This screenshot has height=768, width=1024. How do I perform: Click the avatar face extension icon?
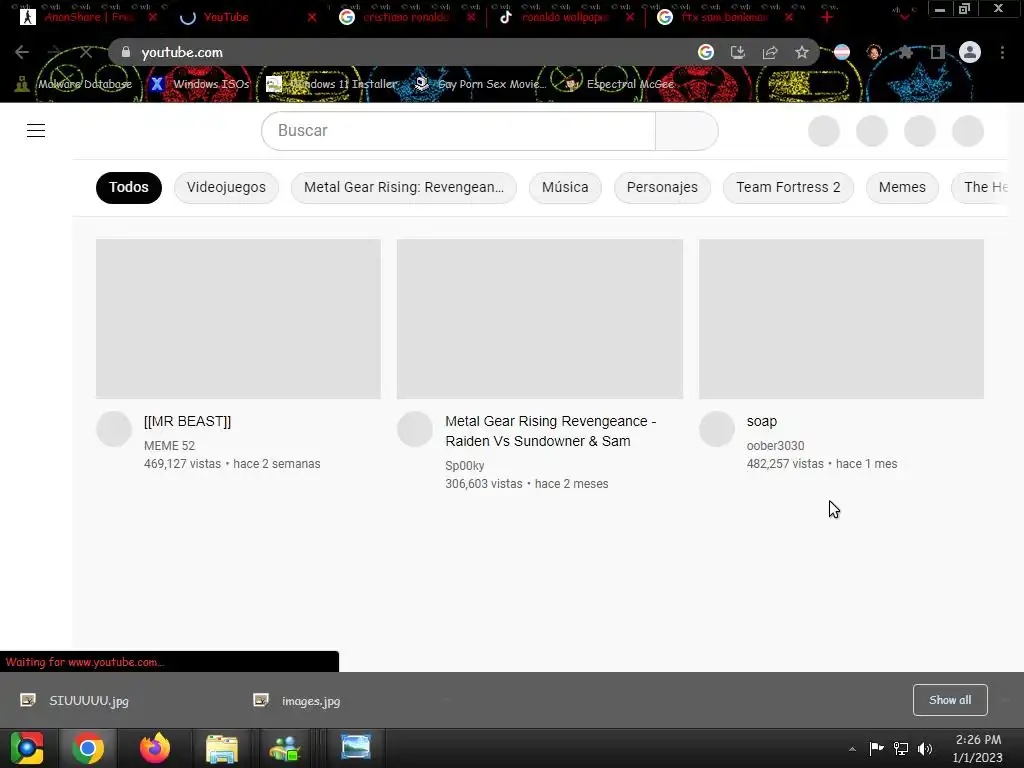(874, 52)
